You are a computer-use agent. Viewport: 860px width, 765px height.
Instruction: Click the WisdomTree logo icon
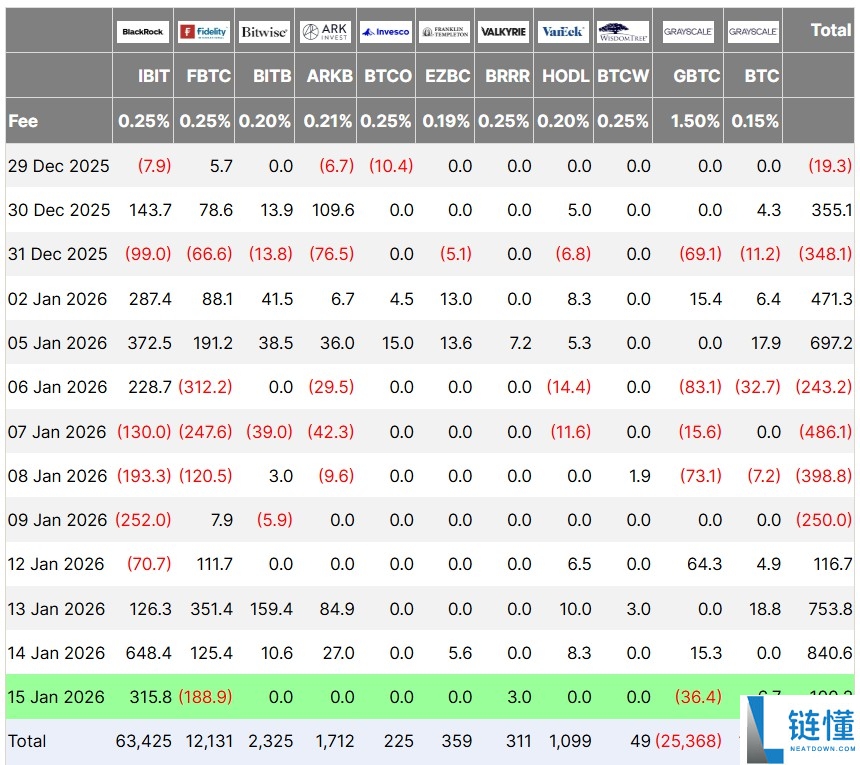point(623,32)
